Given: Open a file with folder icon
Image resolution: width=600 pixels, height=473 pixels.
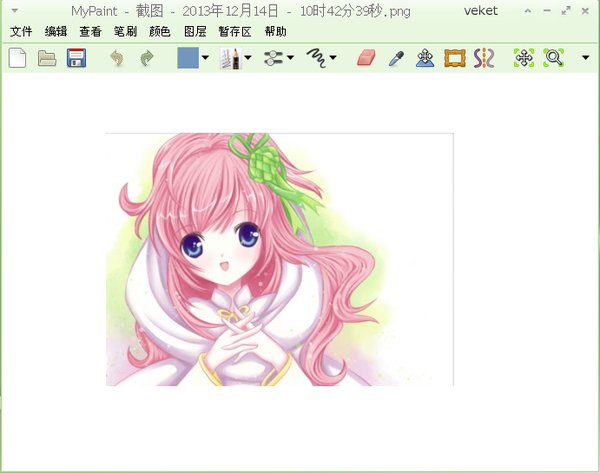Looking at the screenshot, I should [47, 58].
